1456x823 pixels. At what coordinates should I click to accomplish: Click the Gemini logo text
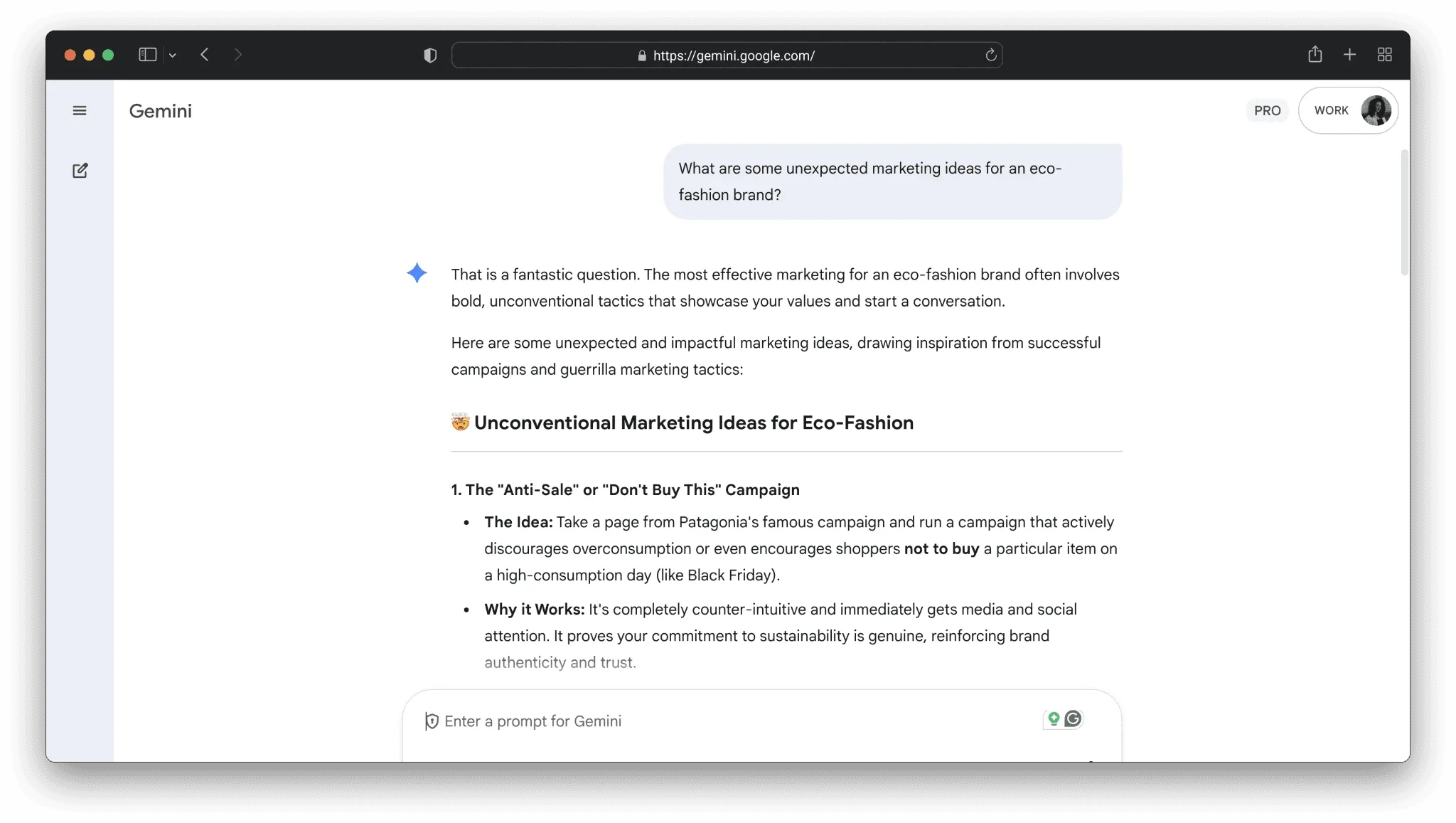point(161,111)
